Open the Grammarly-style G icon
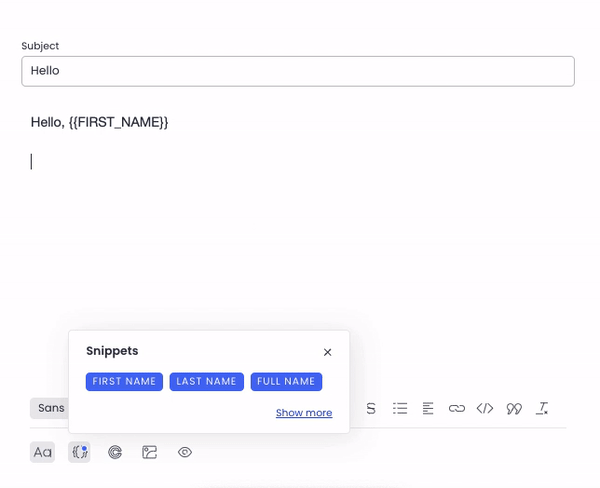This screenshot has height=488, width=600. click(115, 452)
